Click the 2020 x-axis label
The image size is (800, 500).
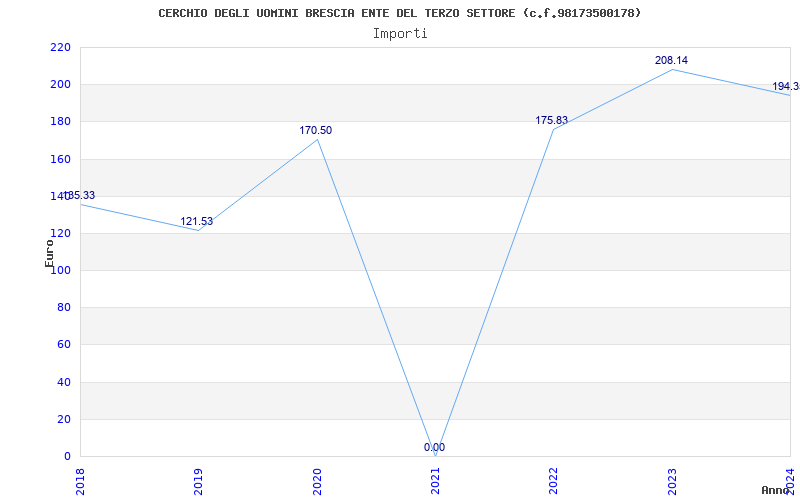[317, 481]
